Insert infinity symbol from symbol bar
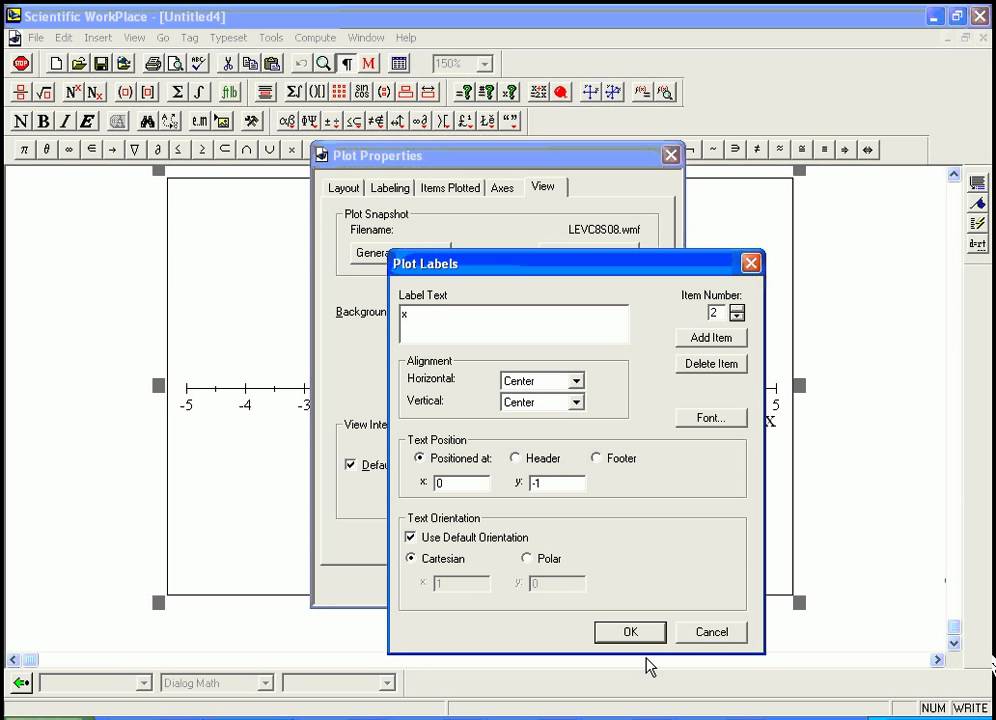Viewport: 996px width, 720px height. tap(69, 149)
